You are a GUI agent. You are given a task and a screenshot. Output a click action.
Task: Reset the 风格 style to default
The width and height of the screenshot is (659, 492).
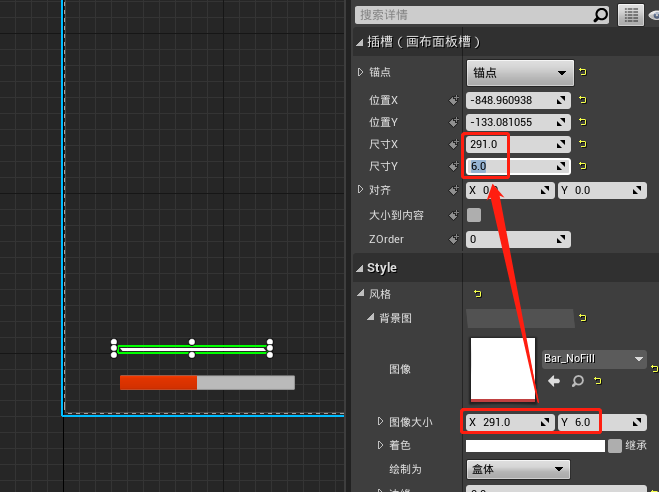click(477, 294)
